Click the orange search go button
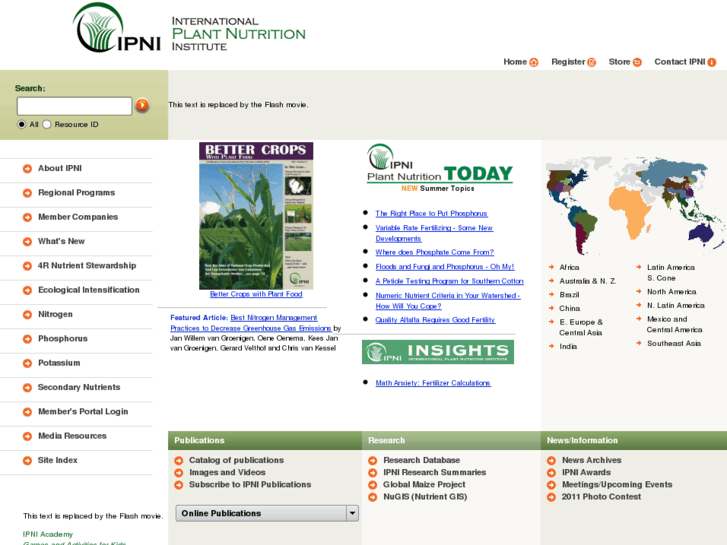This screenshot has height=545, width=727. click(142, 105)
